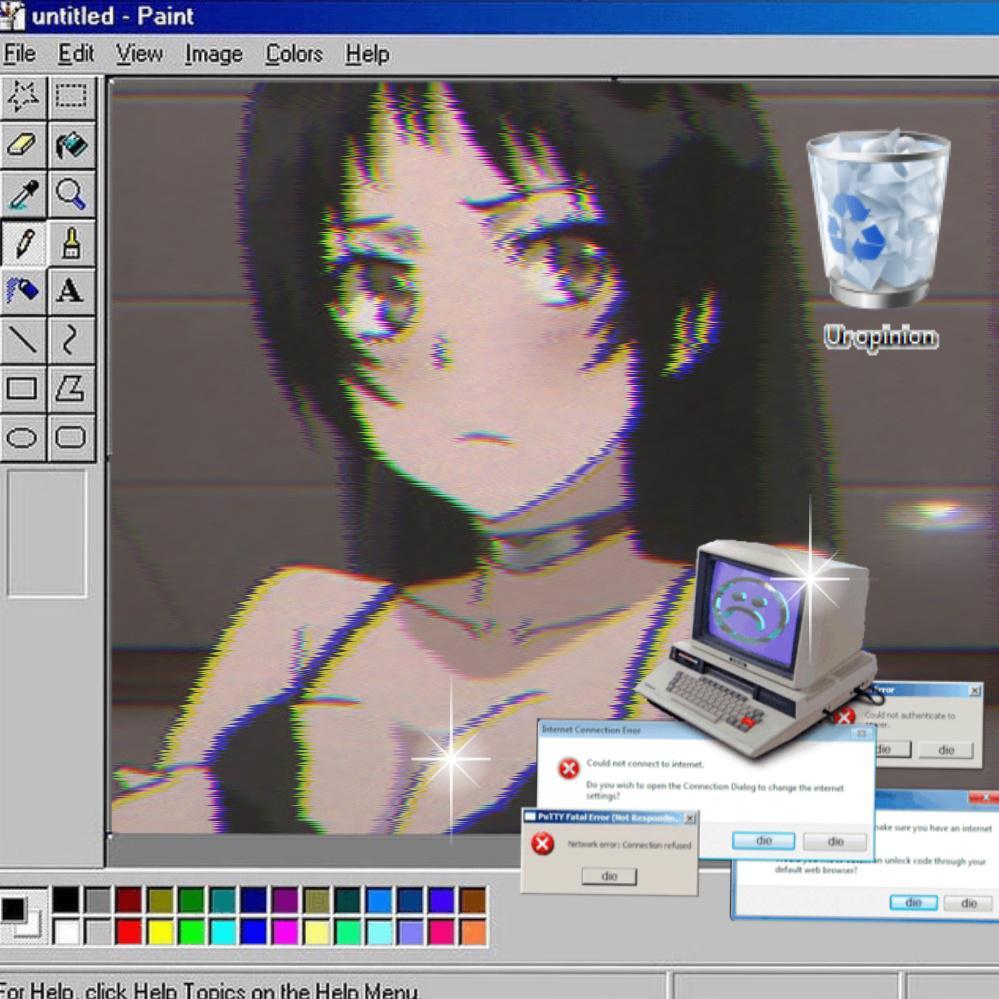Choose the straight Line tool

pyautogui.click(x=23, y=339)
